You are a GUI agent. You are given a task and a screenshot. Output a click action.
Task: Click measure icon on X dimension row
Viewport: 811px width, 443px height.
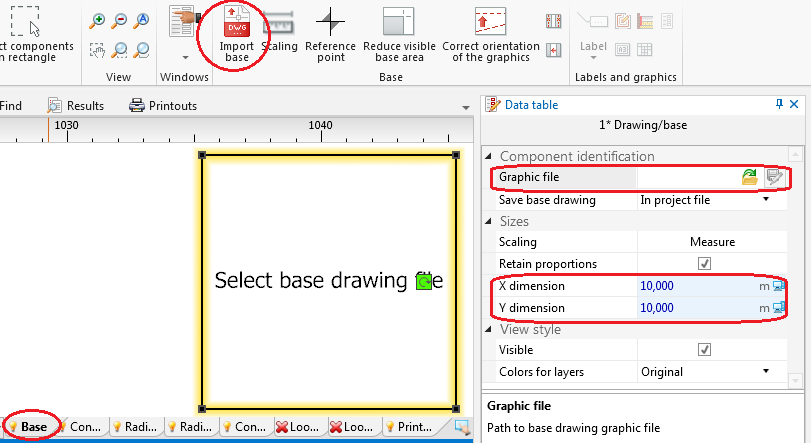(x=778, y=286)
